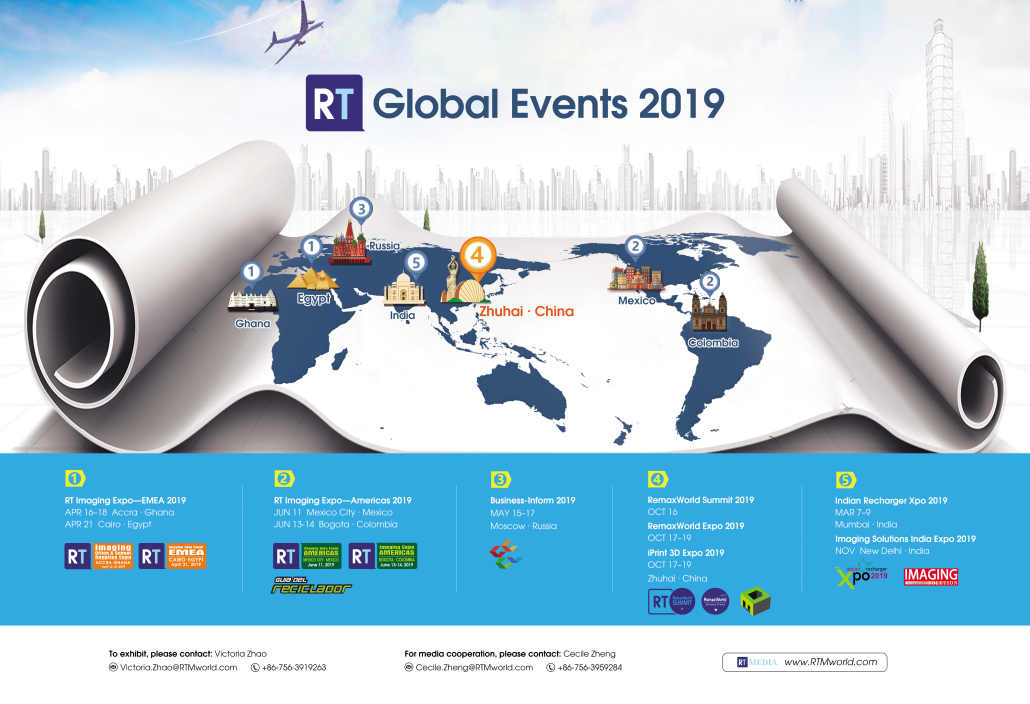Click 'APR 21 Cairo · Egypt' date line

click(x=108, y=525)
